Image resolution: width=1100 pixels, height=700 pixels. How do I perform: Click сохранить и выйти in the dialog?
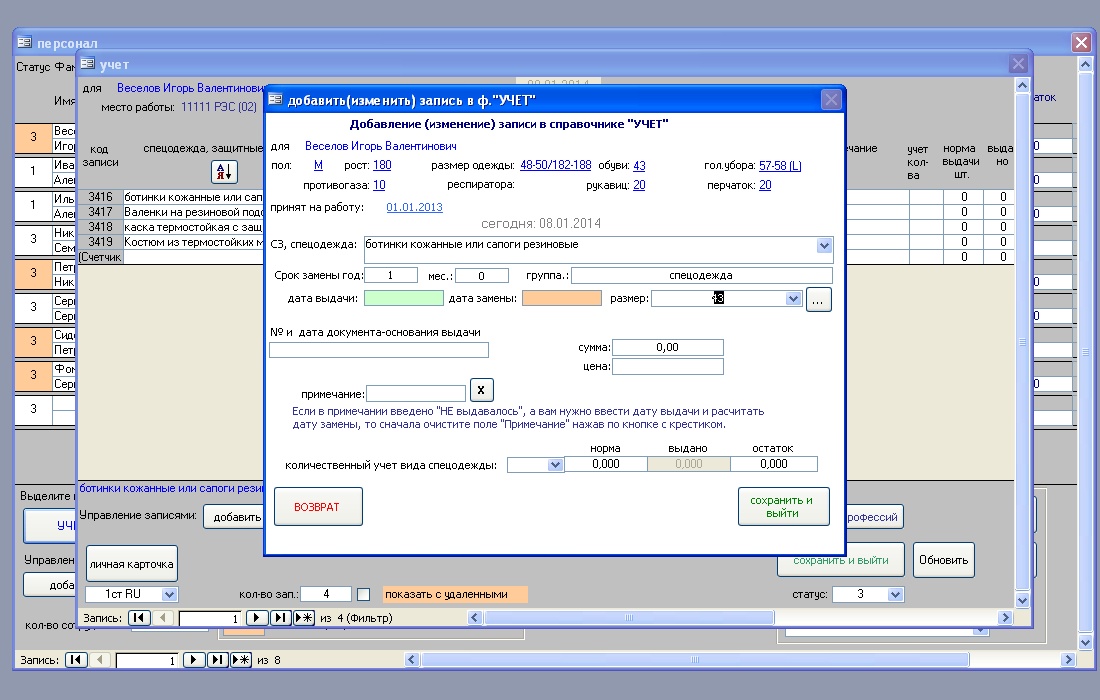click(x=784, y=507)
